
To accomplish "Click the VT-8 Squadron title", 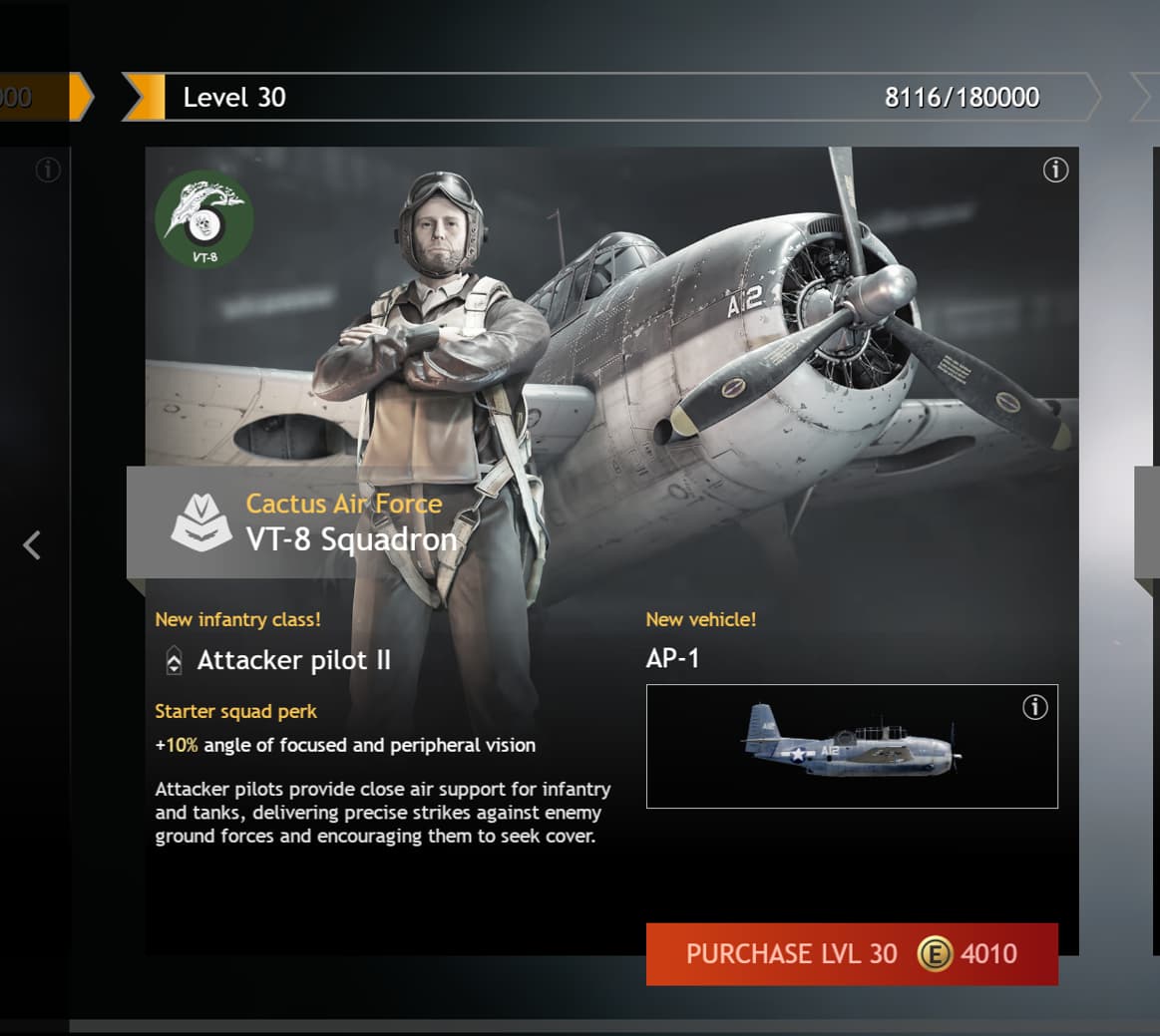I will pyautogui.click(x=351, y=539).
